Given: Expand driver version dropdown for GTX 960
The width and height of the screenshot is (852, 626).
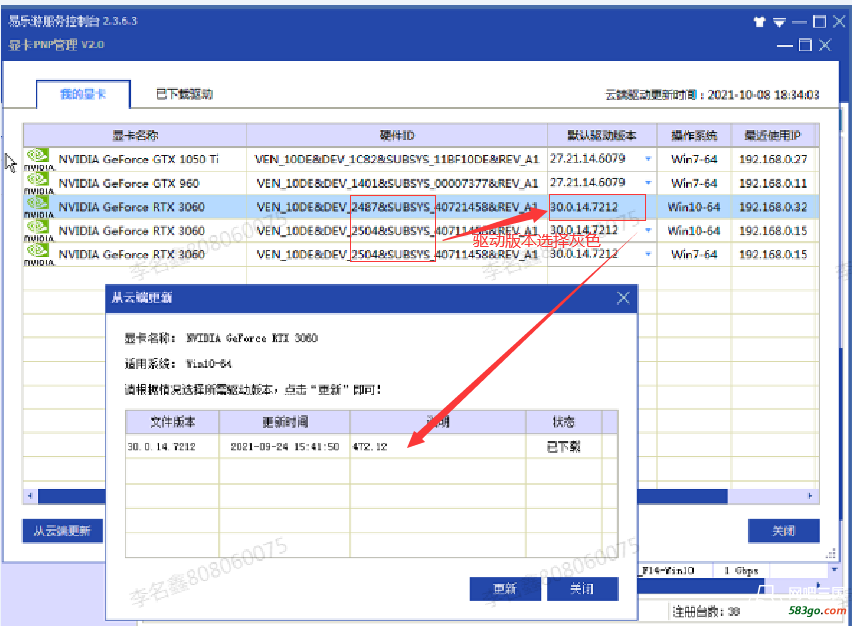Looking at the screenshot, I should pyautogui.click(x=648, y=183).
